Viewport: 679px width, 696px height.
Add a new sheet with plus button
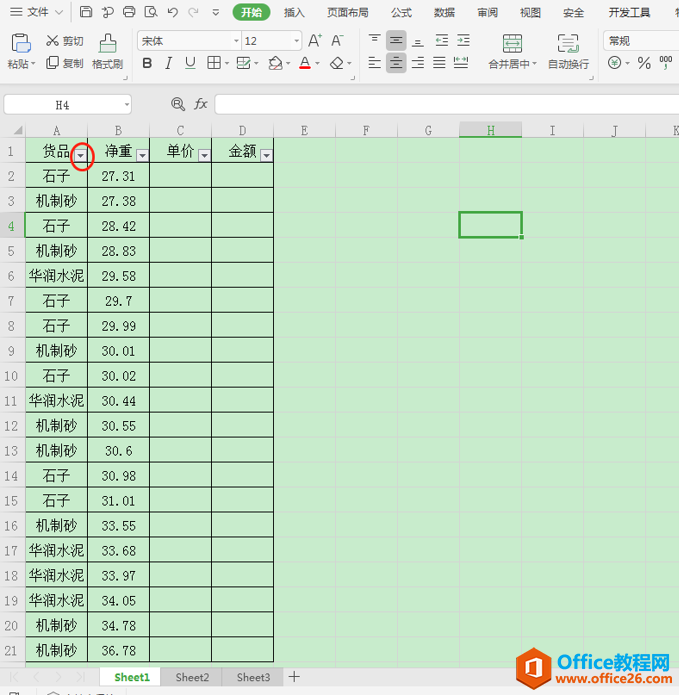(294, 677)
